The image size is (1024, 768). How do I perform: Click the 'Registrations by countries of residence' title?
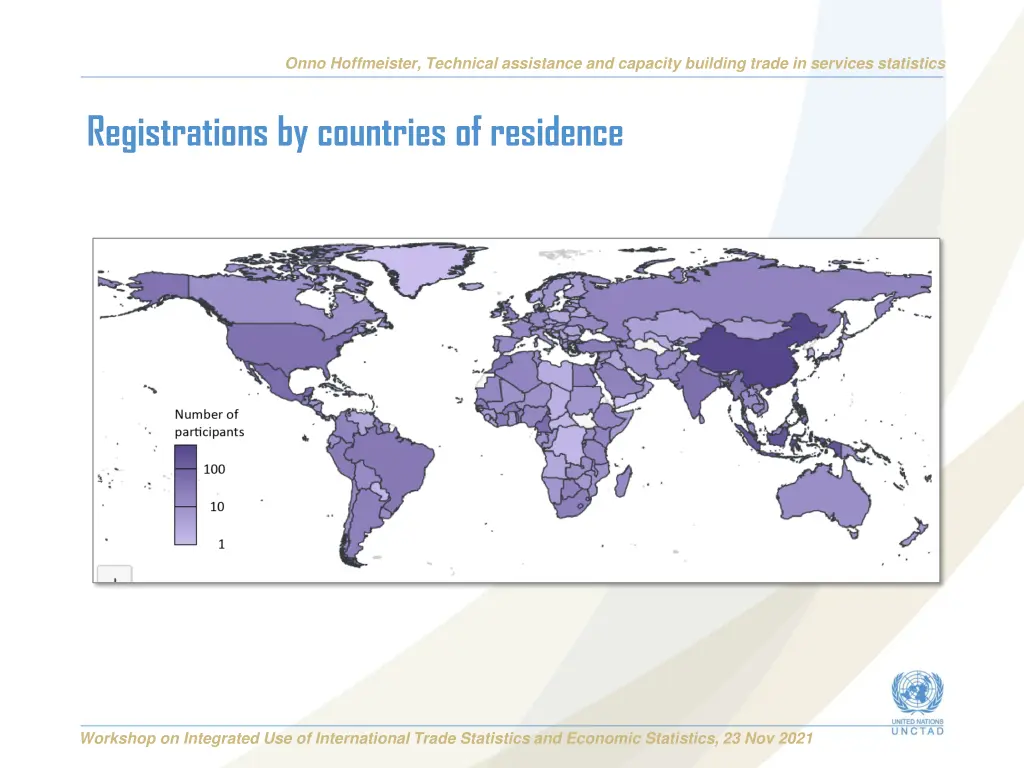point(354,132)
